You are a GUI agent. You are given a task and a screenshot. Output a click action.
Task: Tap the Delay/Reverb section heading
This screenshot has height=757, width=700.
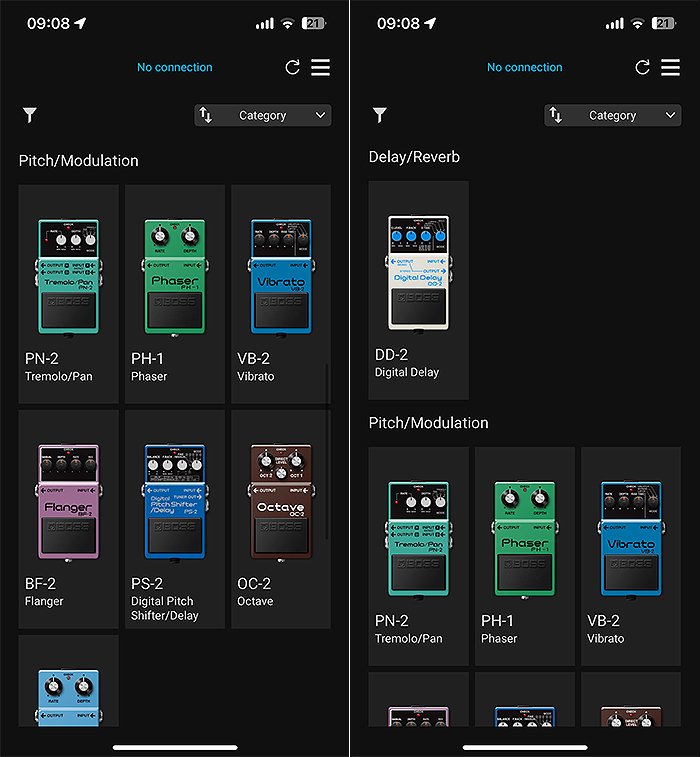[x=414, y=157]
